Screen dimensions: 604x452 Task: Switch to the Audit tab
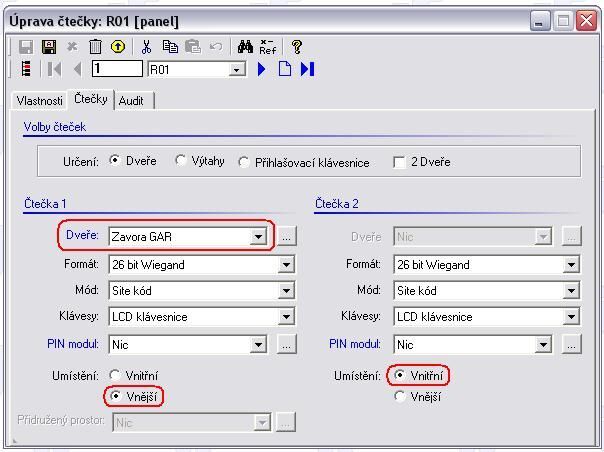tap(131, 101)
